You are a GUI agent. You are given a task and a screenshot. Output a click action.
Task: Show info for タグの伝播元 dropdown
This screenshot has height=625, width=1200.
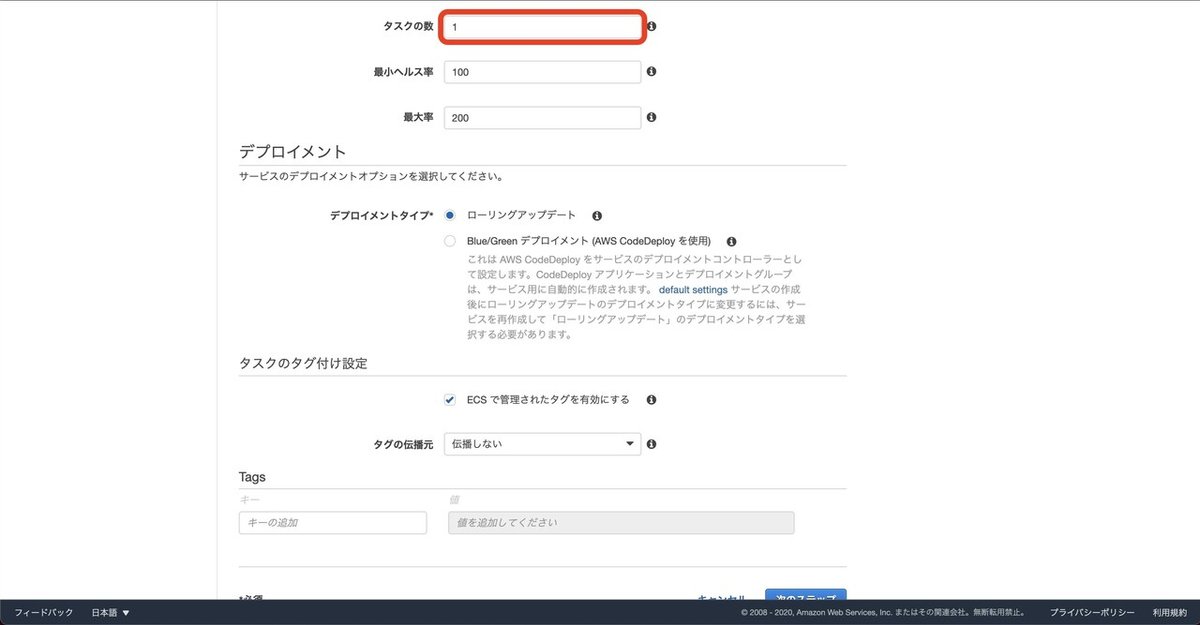tap(652, 444)
